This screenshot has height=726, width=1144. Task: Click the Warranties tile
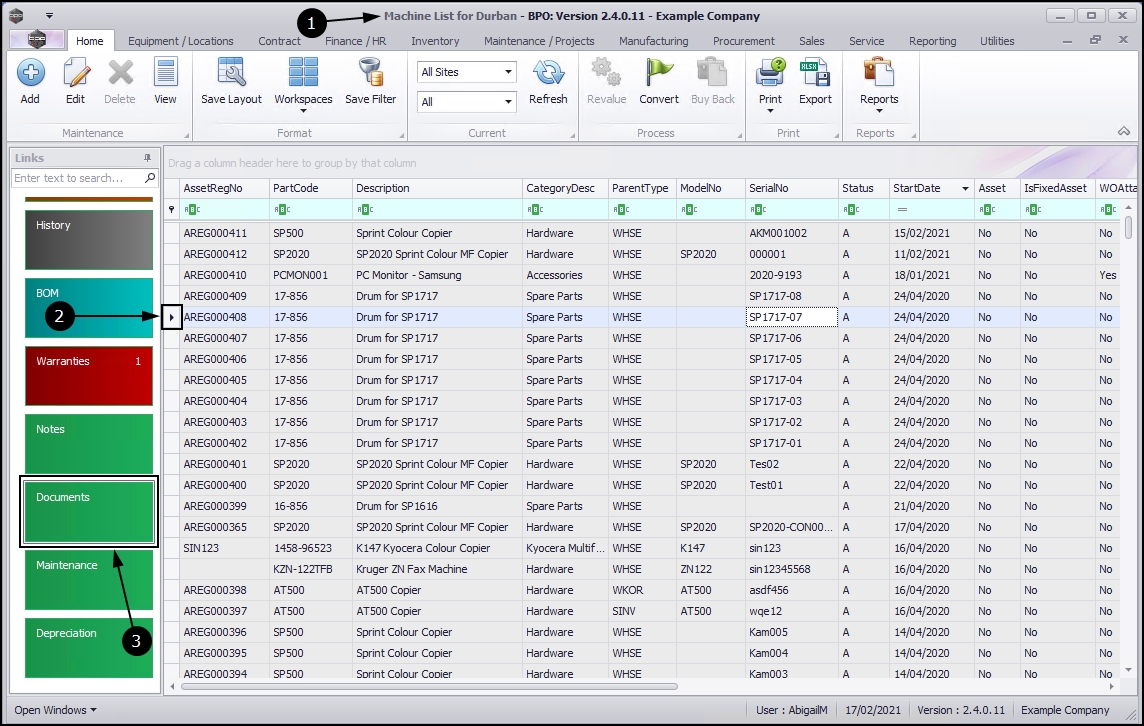(x=88, y=376)
